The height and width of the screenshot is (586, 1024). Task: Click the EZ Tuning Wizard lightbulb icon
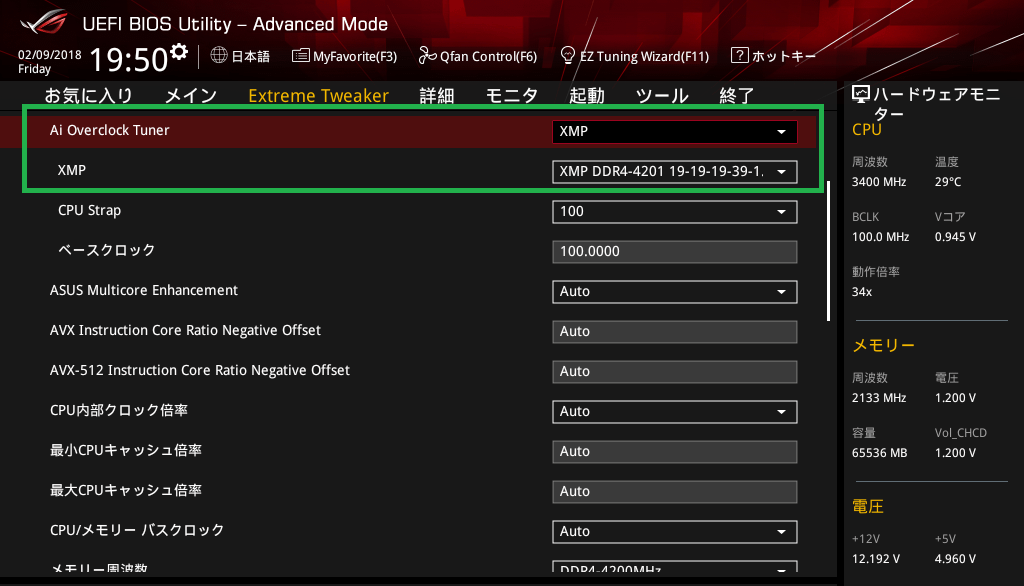tap(568, 56)
